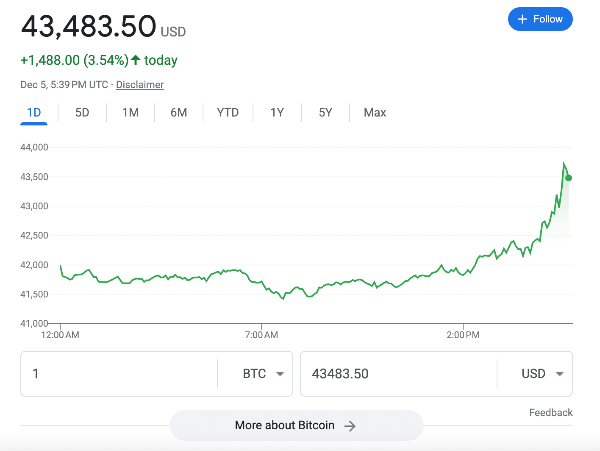View the 1Y price history

[277, 112]
